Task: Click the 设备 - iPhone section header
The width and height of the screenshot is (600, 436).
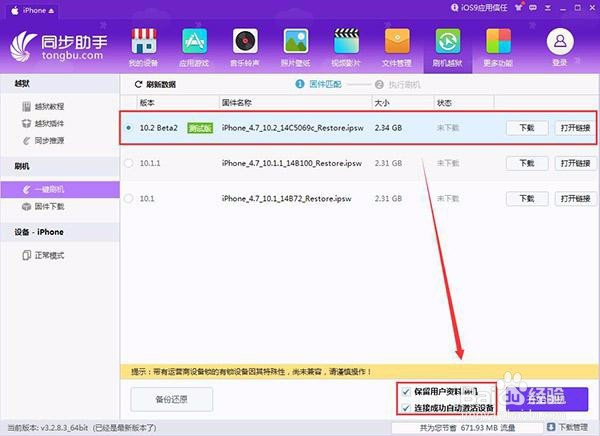Action: (x=60, y=232)
